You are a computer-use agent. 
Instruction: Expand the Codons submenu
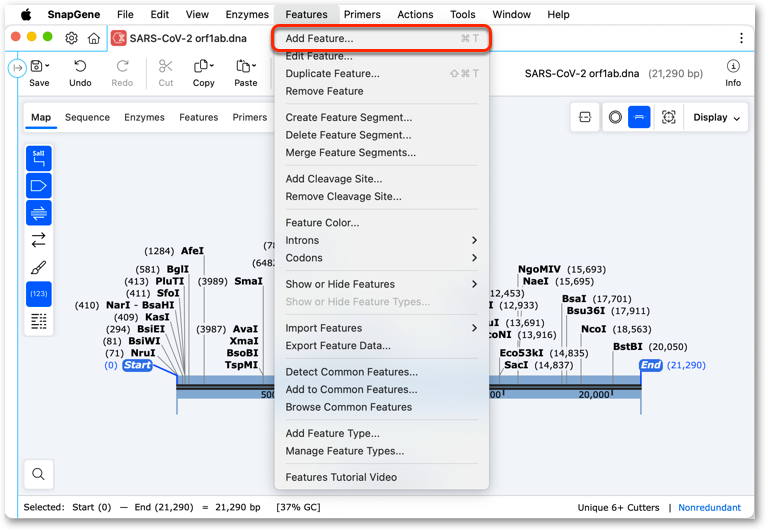pyautogui.click(x=382, y=258)
